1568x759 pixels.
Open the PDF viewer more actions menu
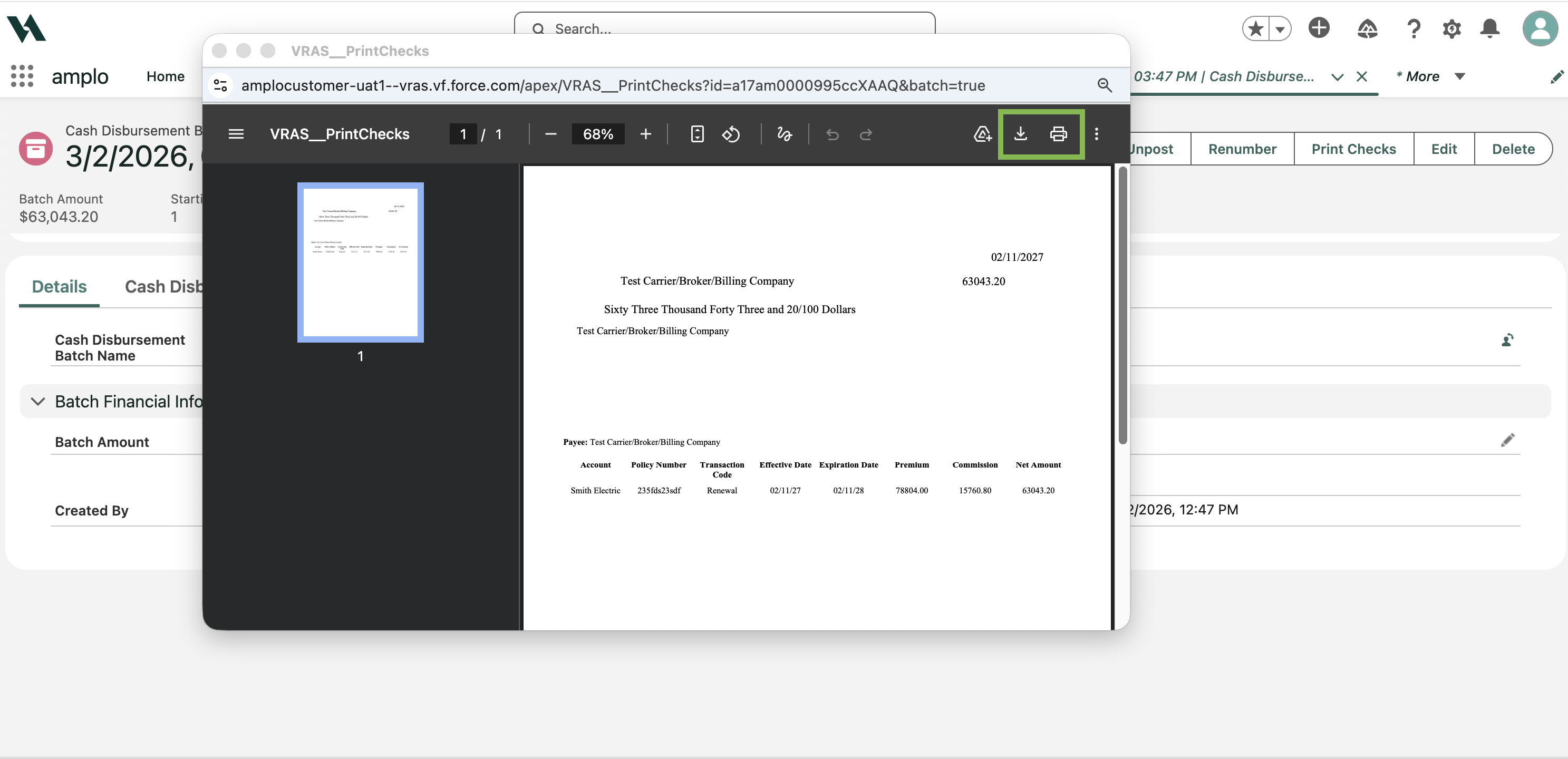click(x=1096, y=134)
